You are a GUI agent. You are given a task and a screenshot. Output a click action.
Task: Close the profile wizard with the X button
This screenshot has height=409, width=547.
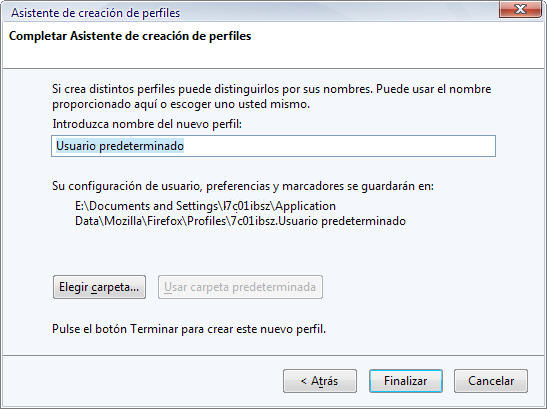520,9
